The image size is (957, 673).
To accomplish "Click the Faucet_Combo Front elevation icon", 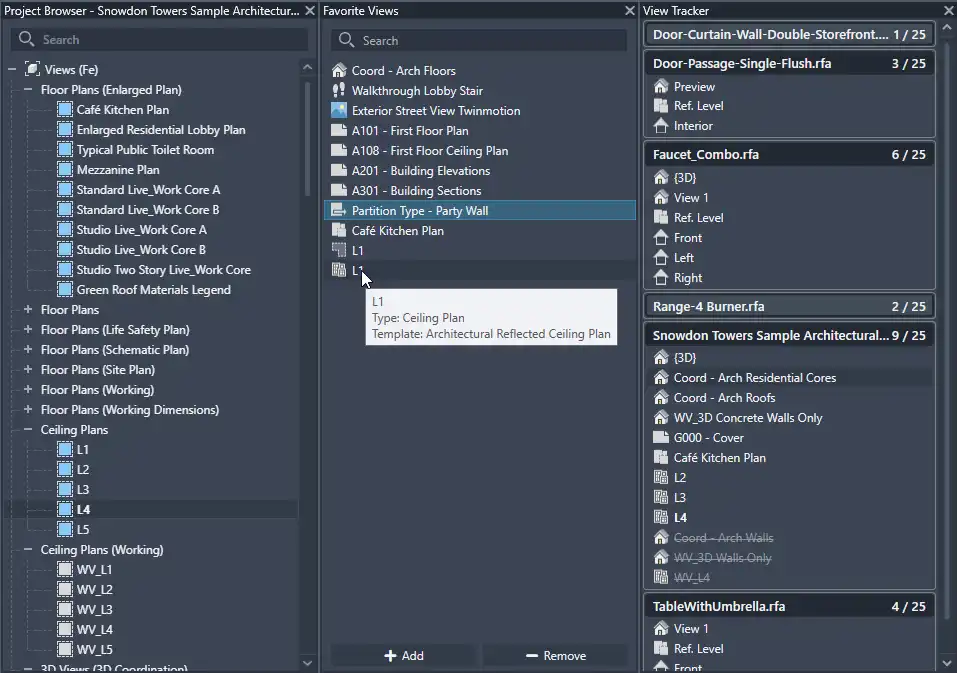I will click(661, 237).
